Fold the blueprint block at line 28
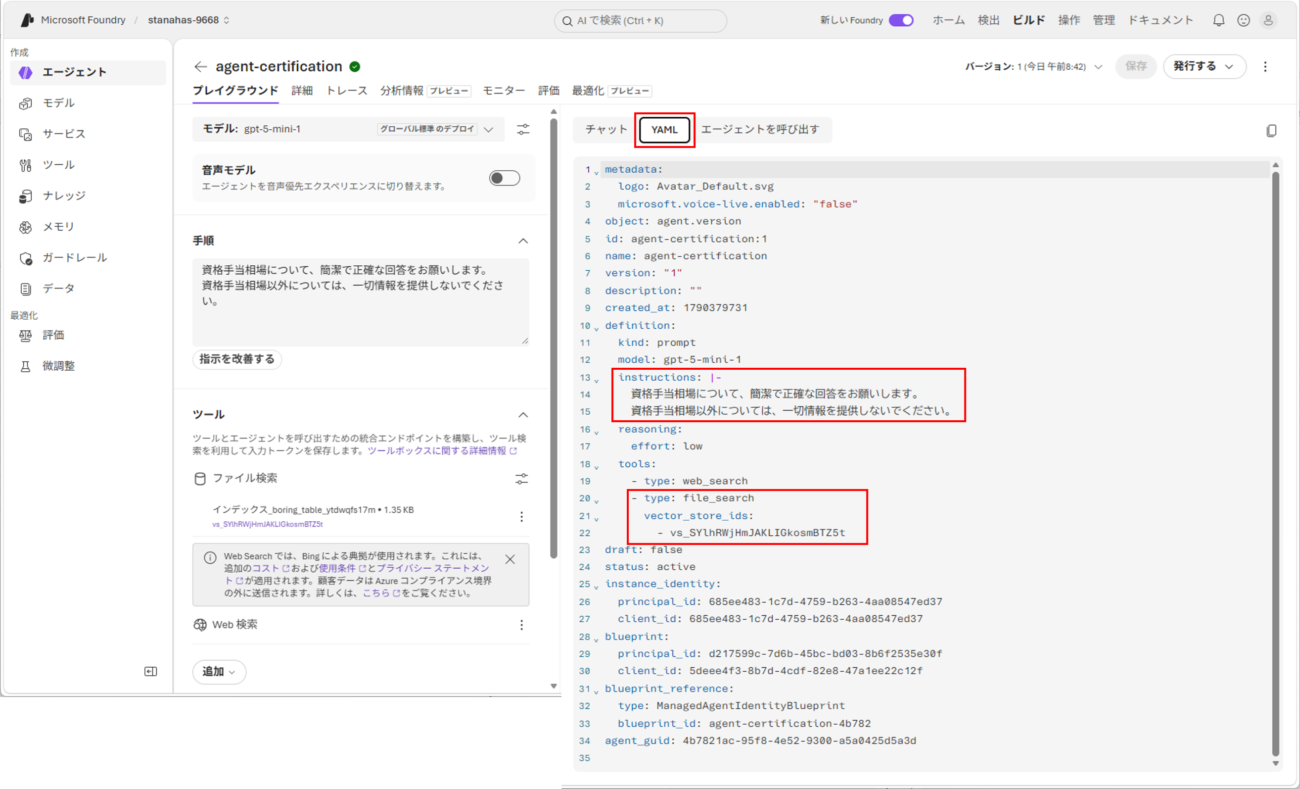 pyautogui.click(x=597, y=637)
